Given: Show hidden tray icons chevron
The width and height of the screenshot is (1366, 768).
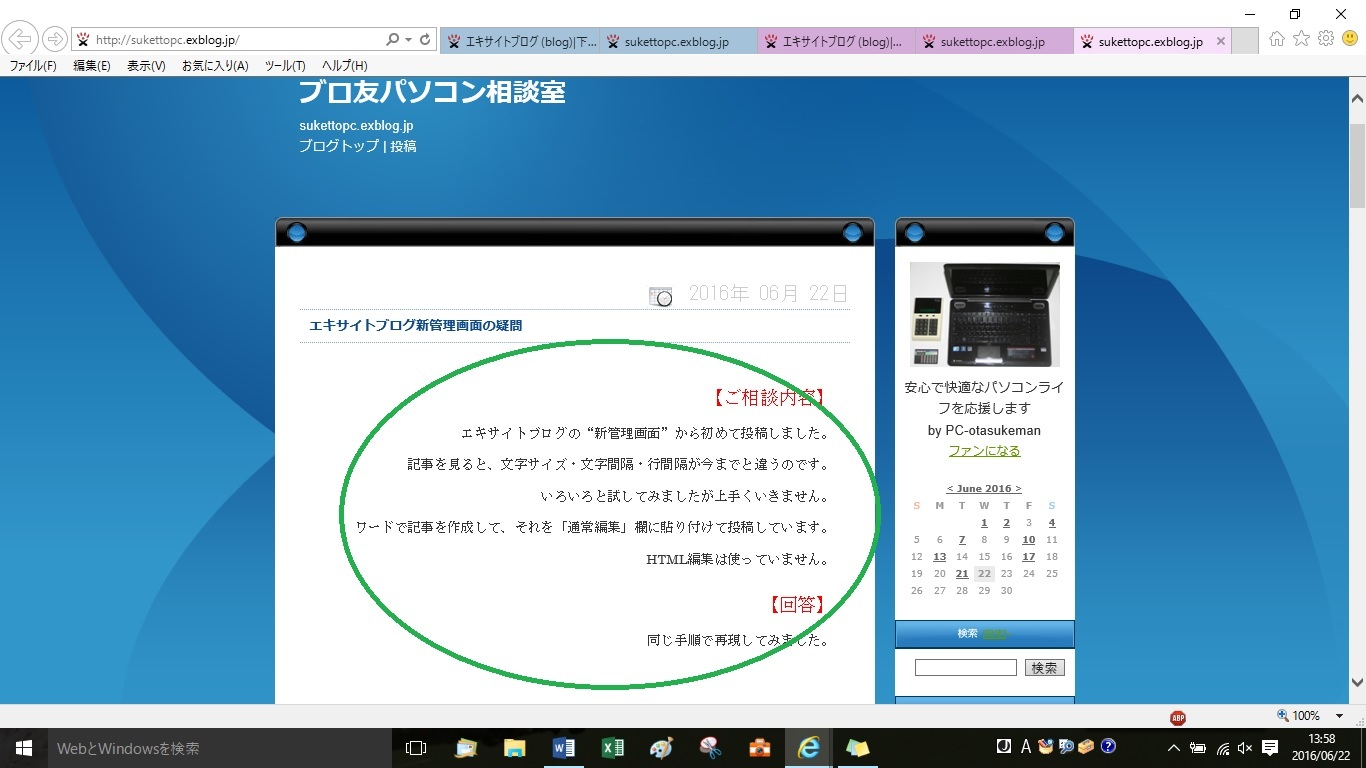Looking at the screenshot, I should click(1174, 748).
